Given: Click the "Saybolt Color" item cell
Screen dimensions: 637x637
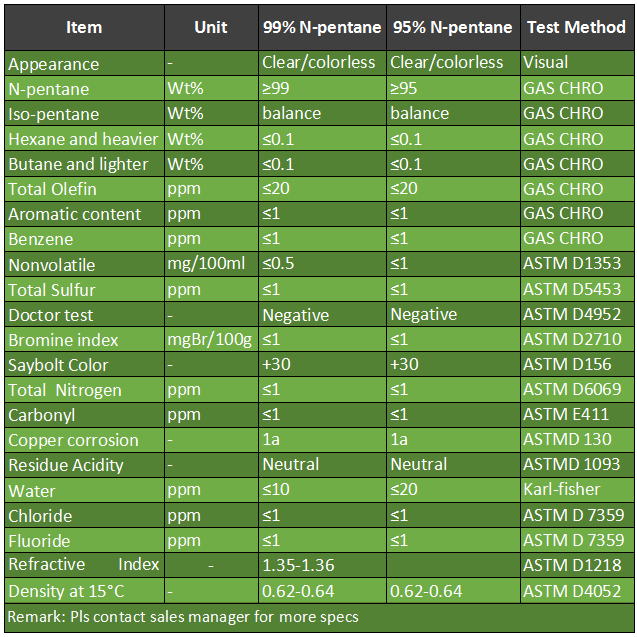Looking at the screenshot, I should tap(58, 365).
